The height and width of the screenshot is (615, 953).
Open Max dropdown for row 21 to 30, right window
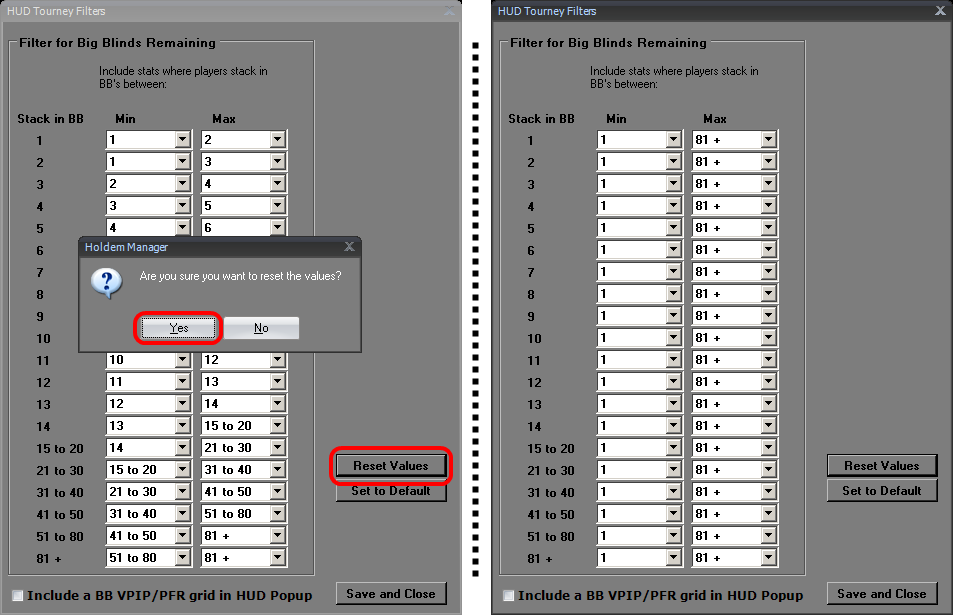769,470
